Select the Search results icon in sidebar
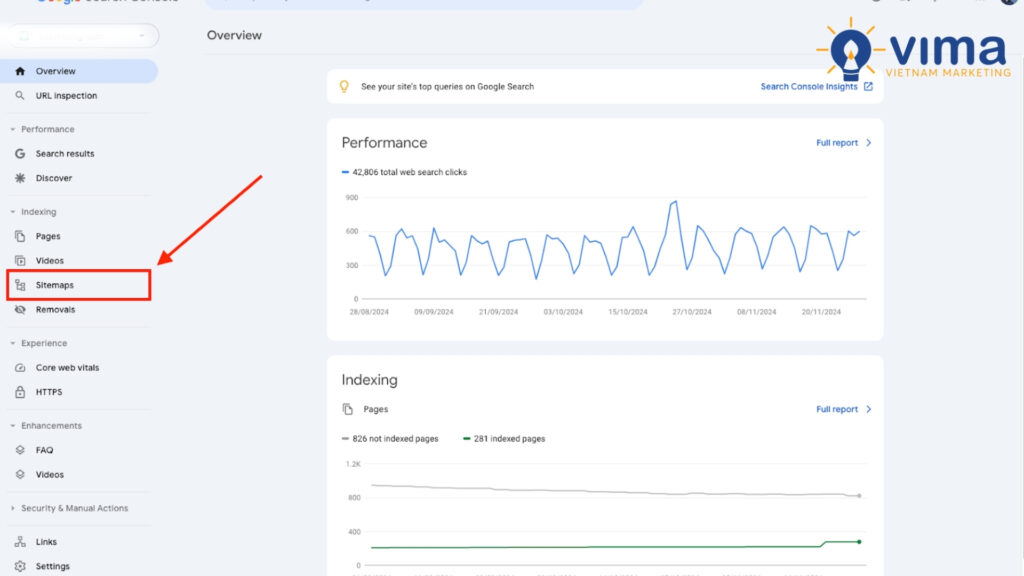Viewport: 1024px width, 576px height. [22, 153]
